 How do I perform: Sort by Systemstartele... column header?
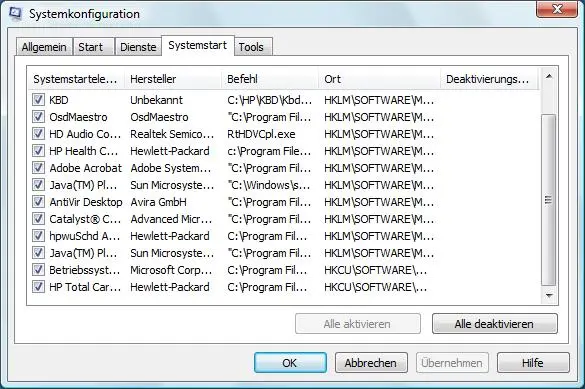[76, 79]
